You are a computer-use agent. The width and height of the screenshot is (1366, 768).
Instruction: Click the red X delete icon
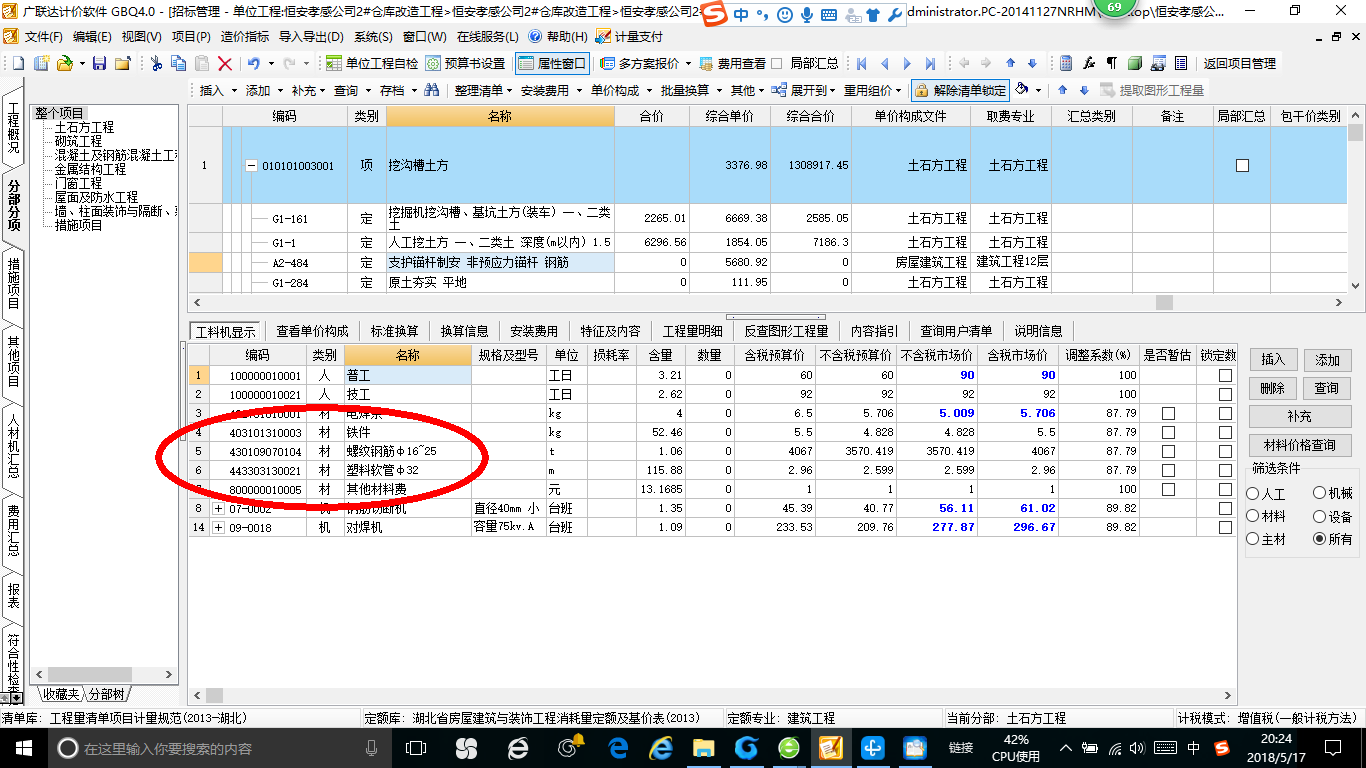pyautogui.click(x=225, y=63)
